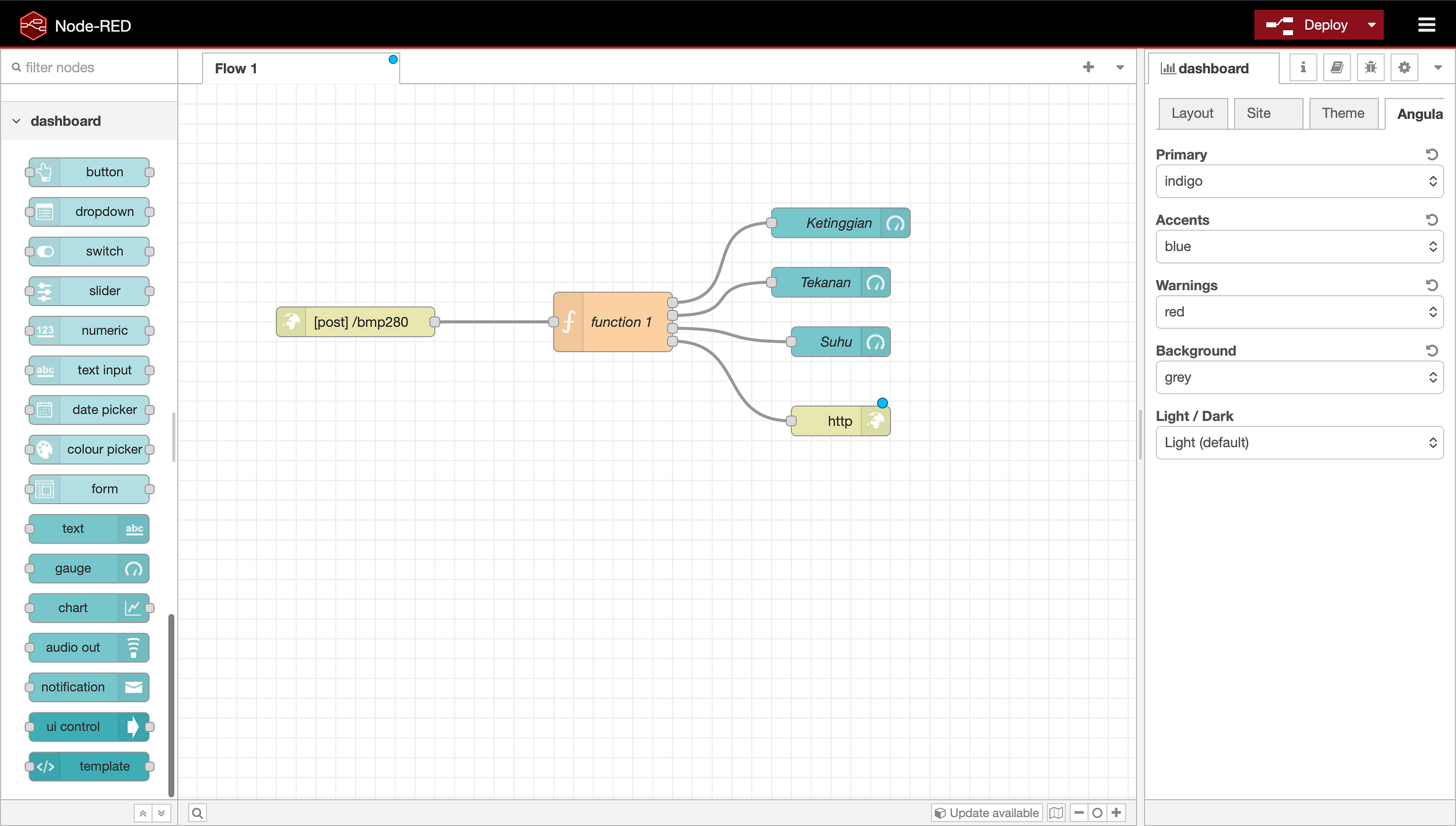Image resolution: width=1456 pixels, height=826 pixels.
Task: Open the Light / Dark dropdown
Action: [x=1299, y=442]
